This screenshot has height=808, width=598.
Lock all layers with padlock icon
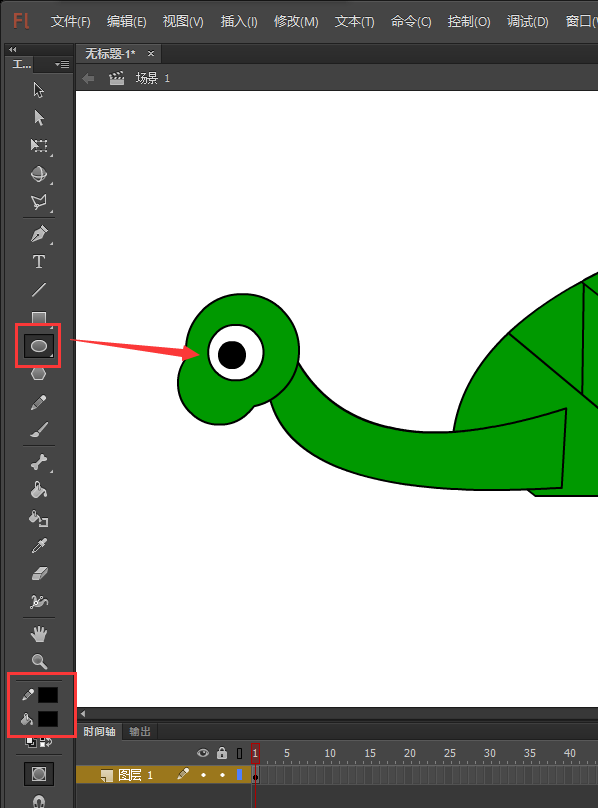222,753
